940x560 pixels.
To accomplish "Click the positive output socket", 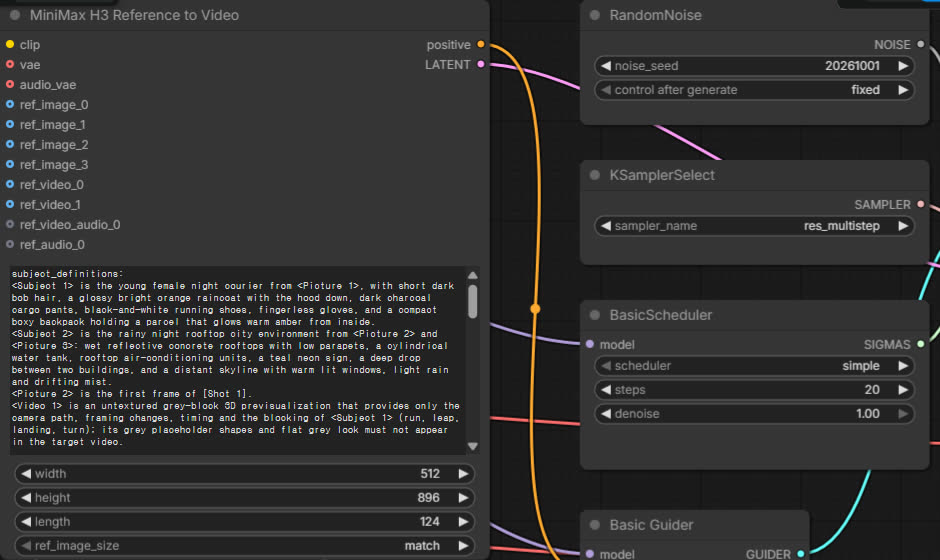I will [x=481, y=44].
